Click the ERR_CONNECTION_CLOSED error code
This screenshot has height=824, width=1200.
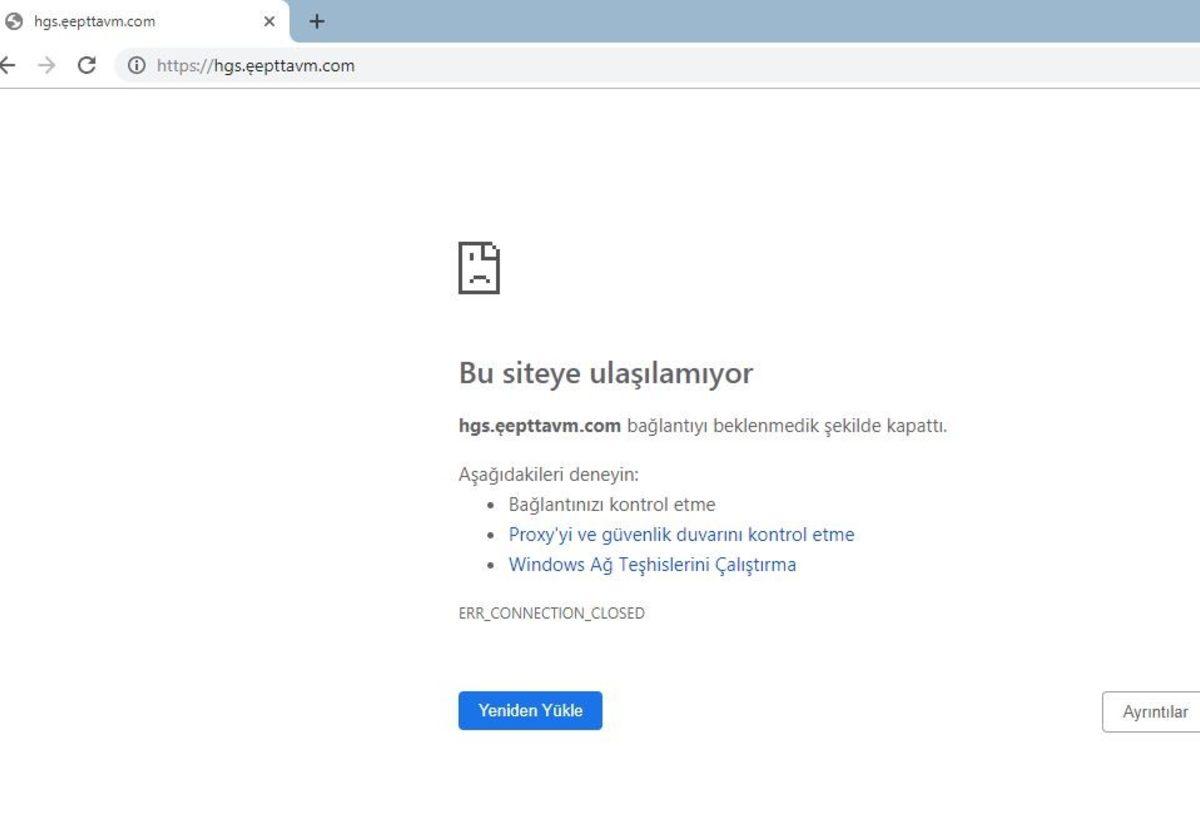pos(551,613)
